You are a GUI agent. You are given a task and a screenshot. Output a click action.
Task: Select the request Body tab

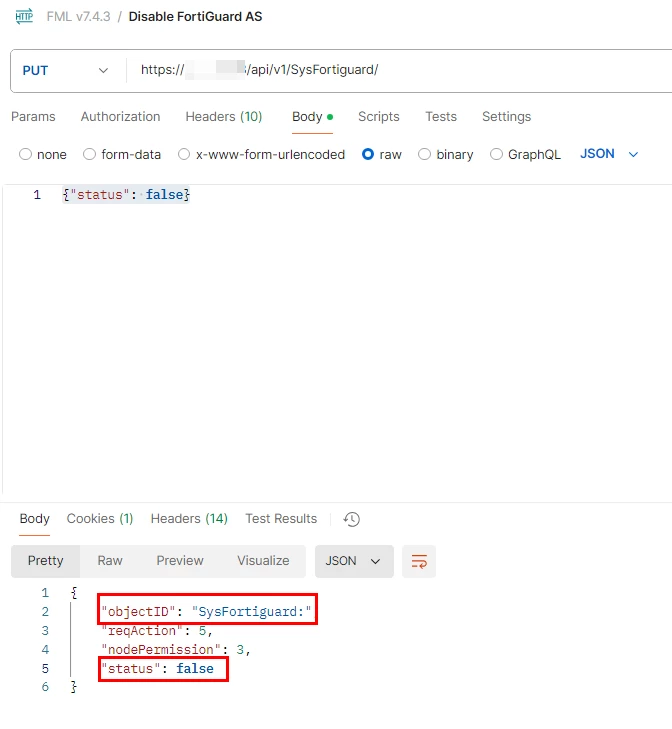tap(312, 116)
